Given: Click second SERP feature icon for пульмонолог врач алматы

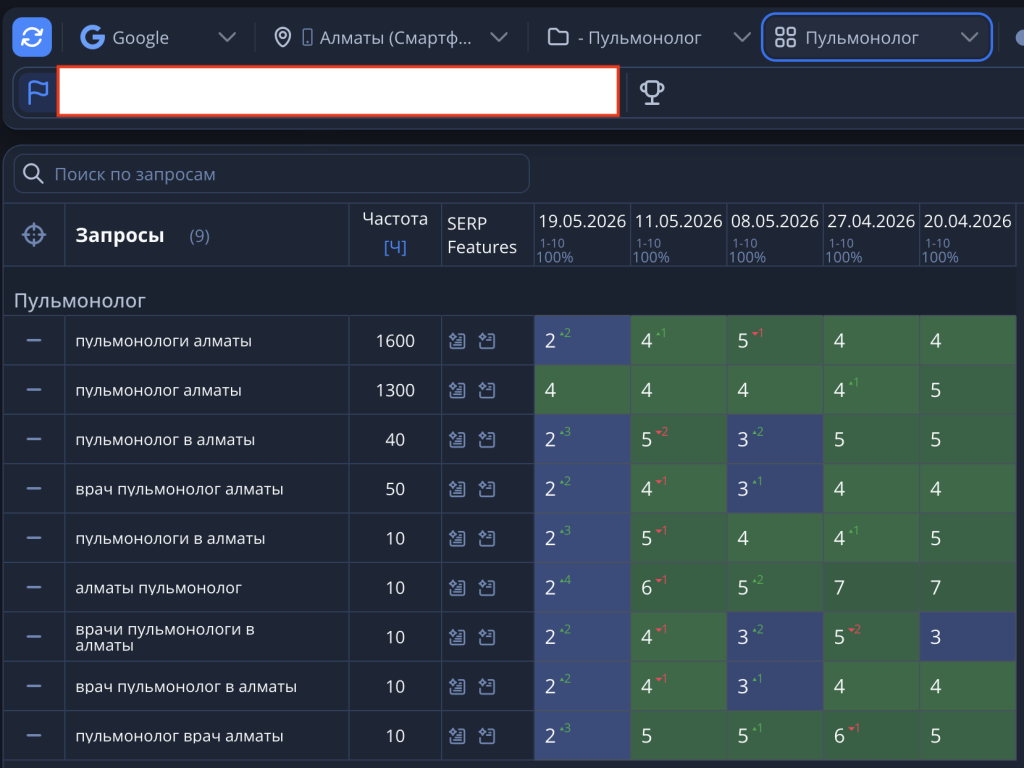Looking at the screenshot, I should click(x=487, y=736).
